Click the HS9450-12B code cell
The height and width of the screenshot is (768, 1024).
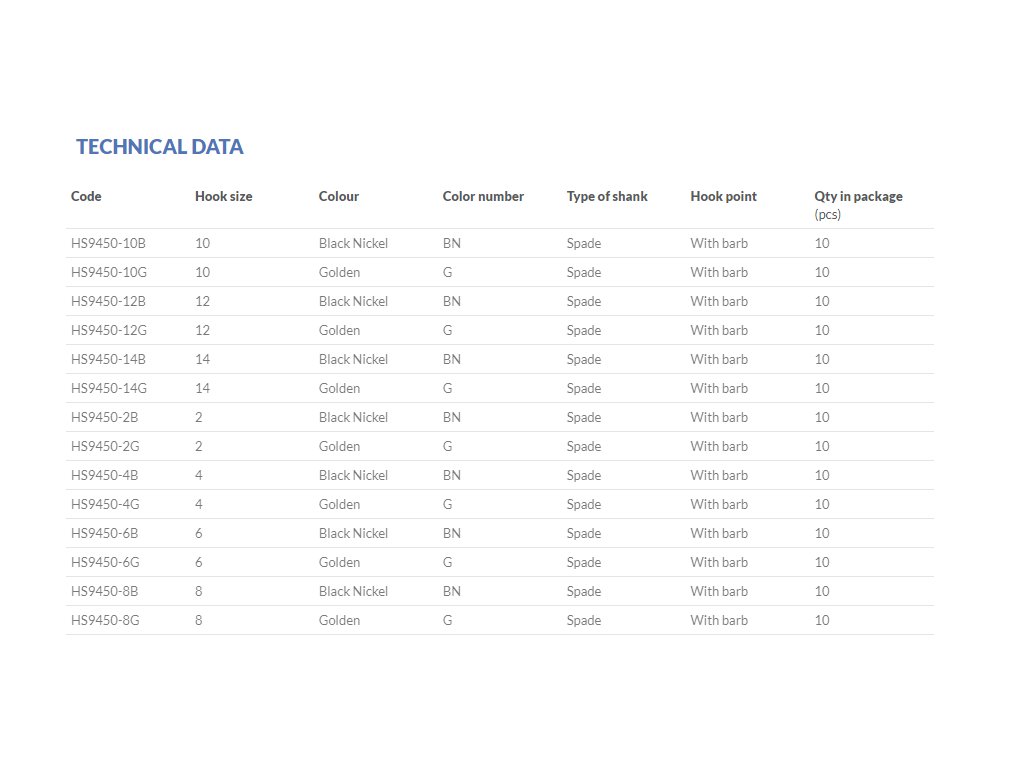108,301
